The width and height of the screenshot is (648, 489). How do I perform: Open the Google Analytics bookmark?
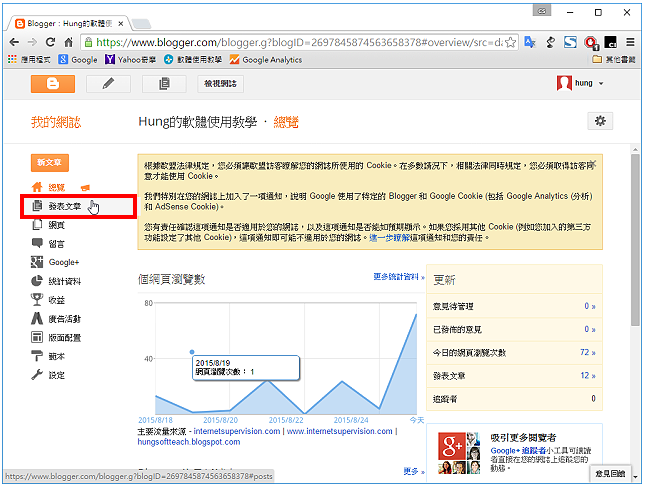tap(266, 60)
